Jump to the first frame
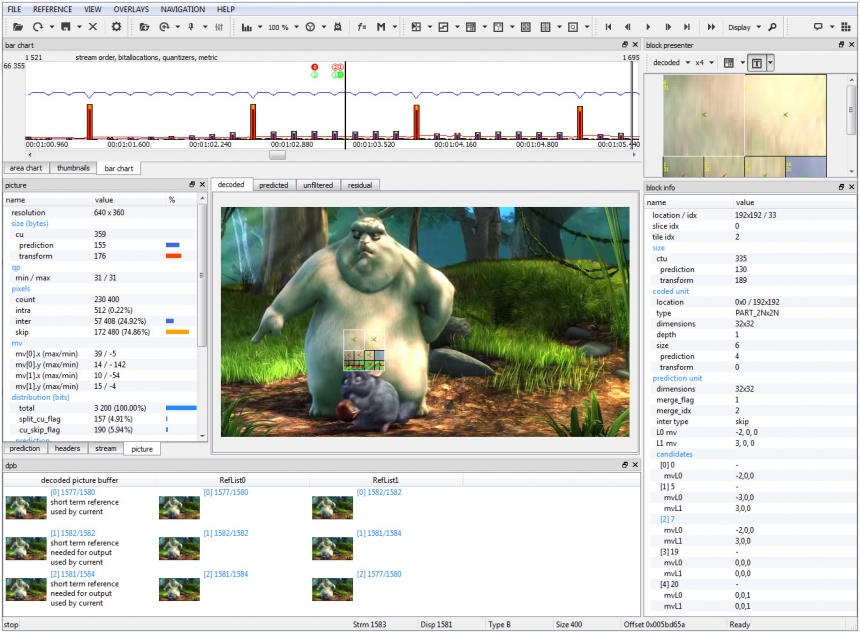Screen dimensions: 860x633 [608, 27]
